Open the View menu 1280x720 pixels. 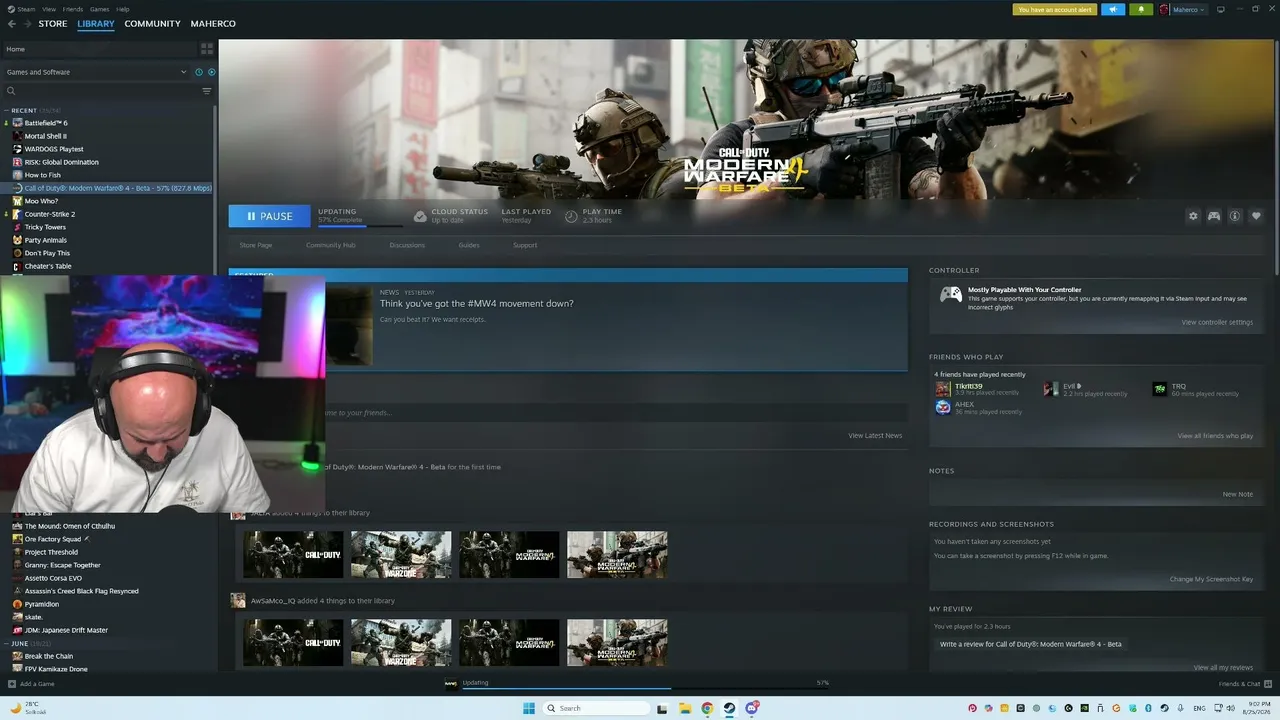tap(49, 9)
